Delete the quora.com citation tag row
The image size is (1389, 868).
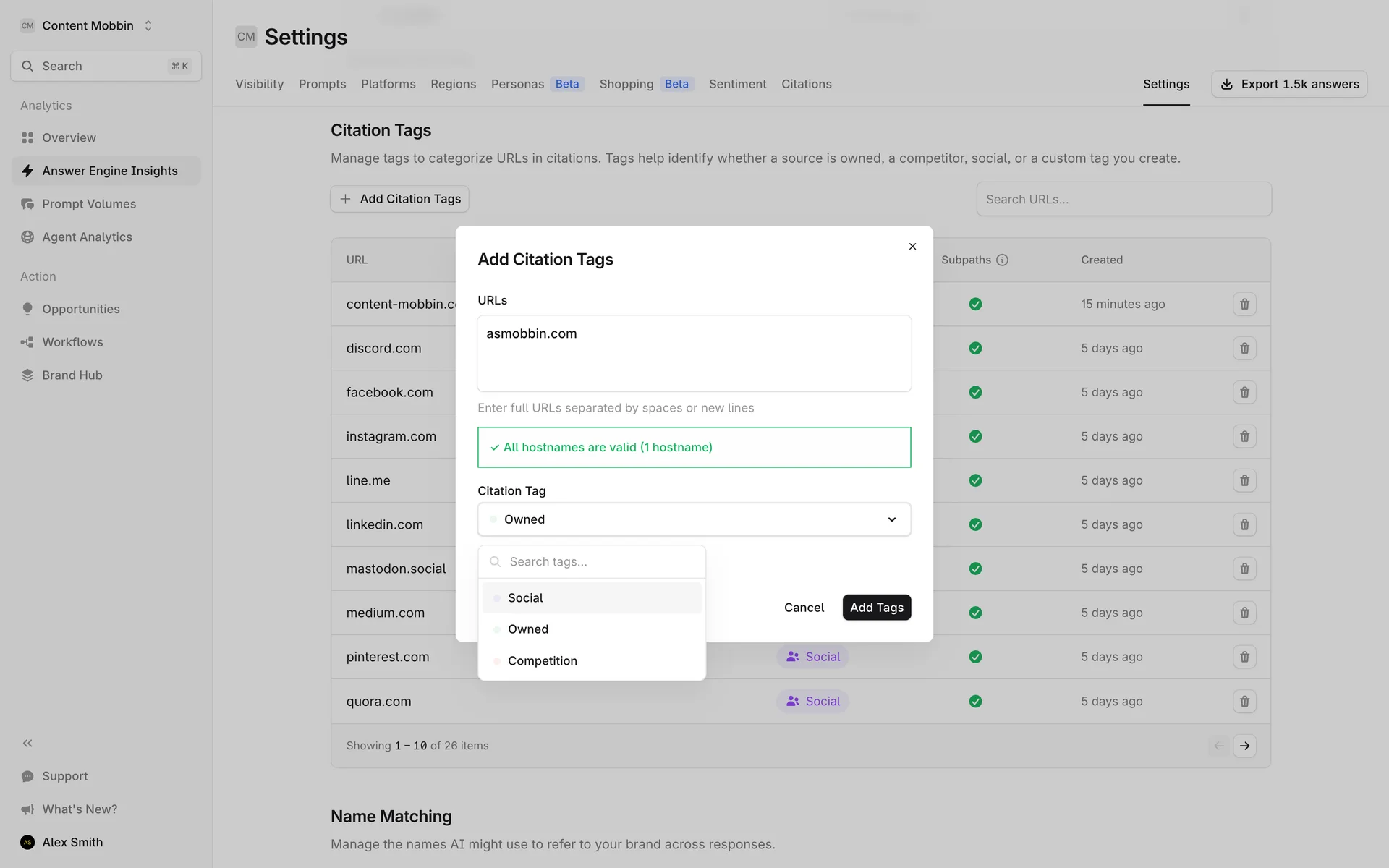1244,701
